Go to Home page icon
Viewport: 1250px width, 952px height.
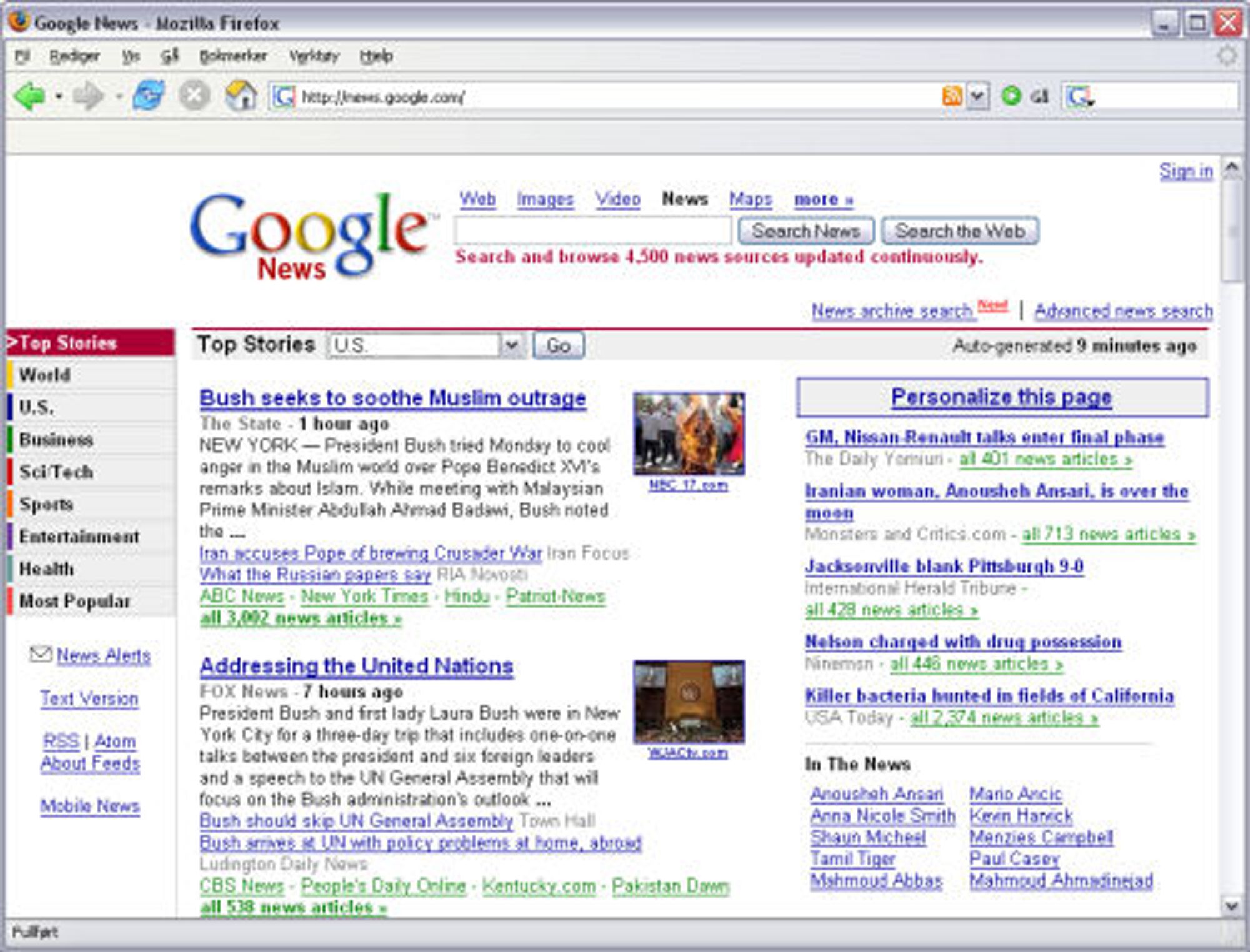[241, 96]
